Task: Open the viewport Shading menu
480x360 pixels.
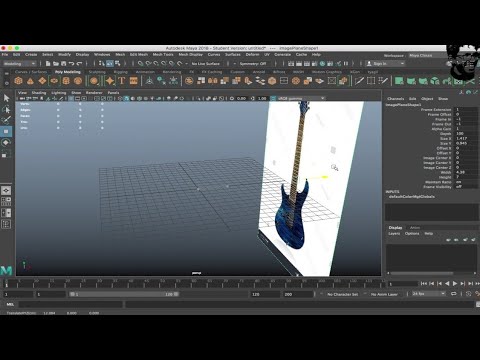Action: [39, 93]
